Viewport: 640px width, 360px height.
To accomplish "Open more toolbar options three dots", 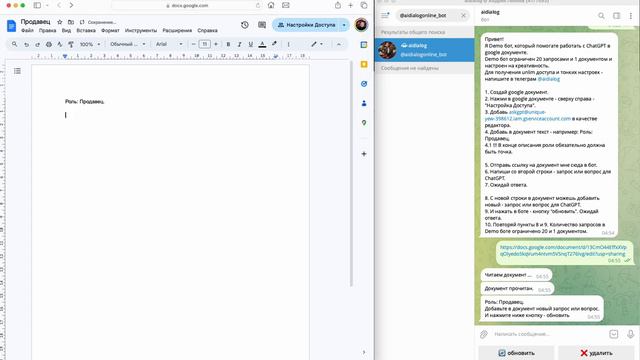I will [x=289, y=44].
